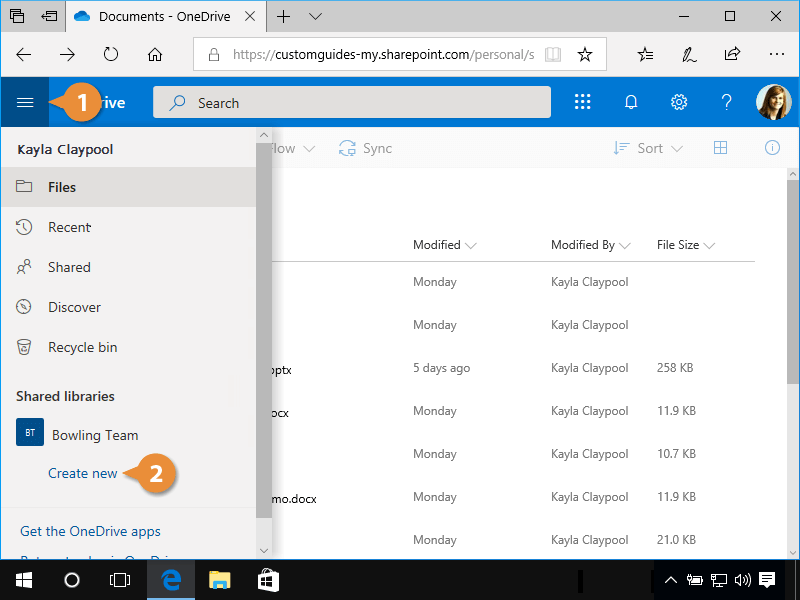Open the favorites hub
Viewport: 800px width, 600px height.
pyautogui.click(x=645, y=54)
